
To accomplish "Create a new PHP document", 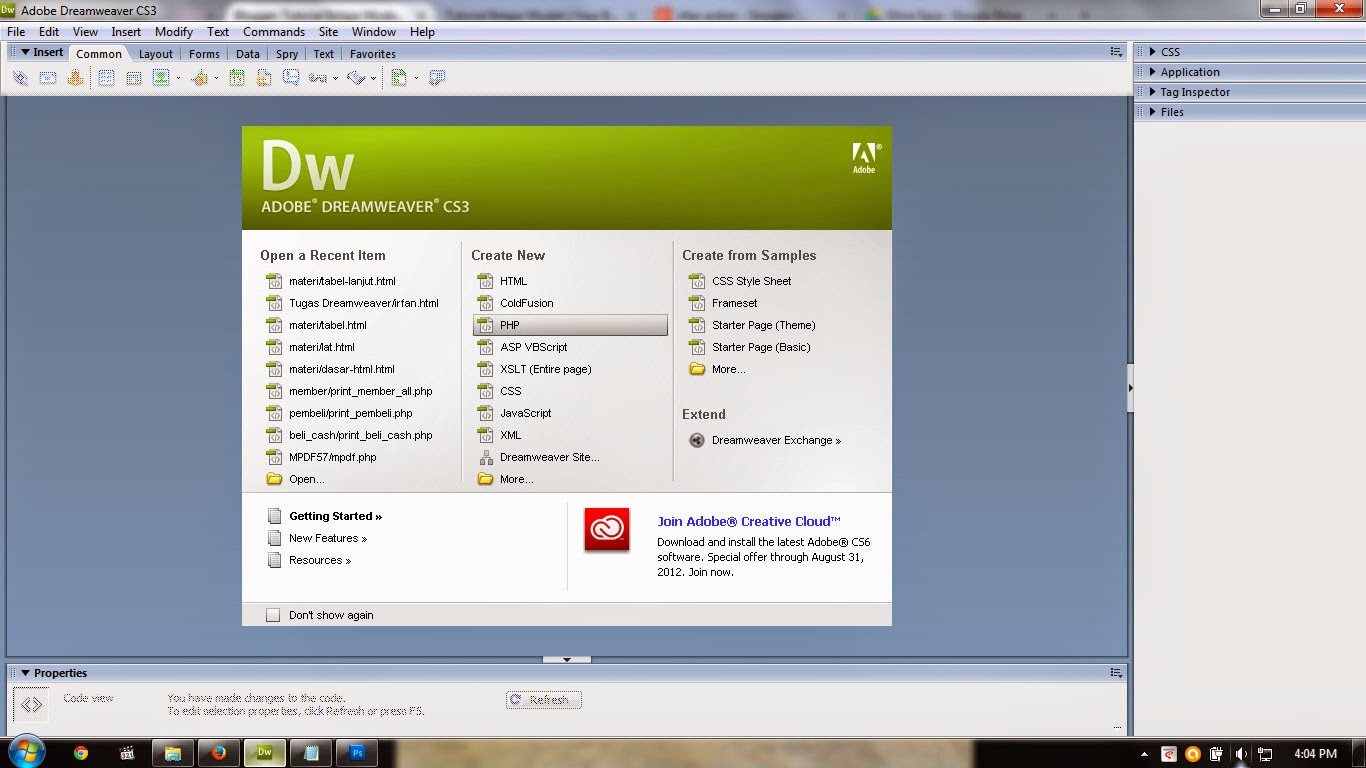I will [x=570, y=325].
